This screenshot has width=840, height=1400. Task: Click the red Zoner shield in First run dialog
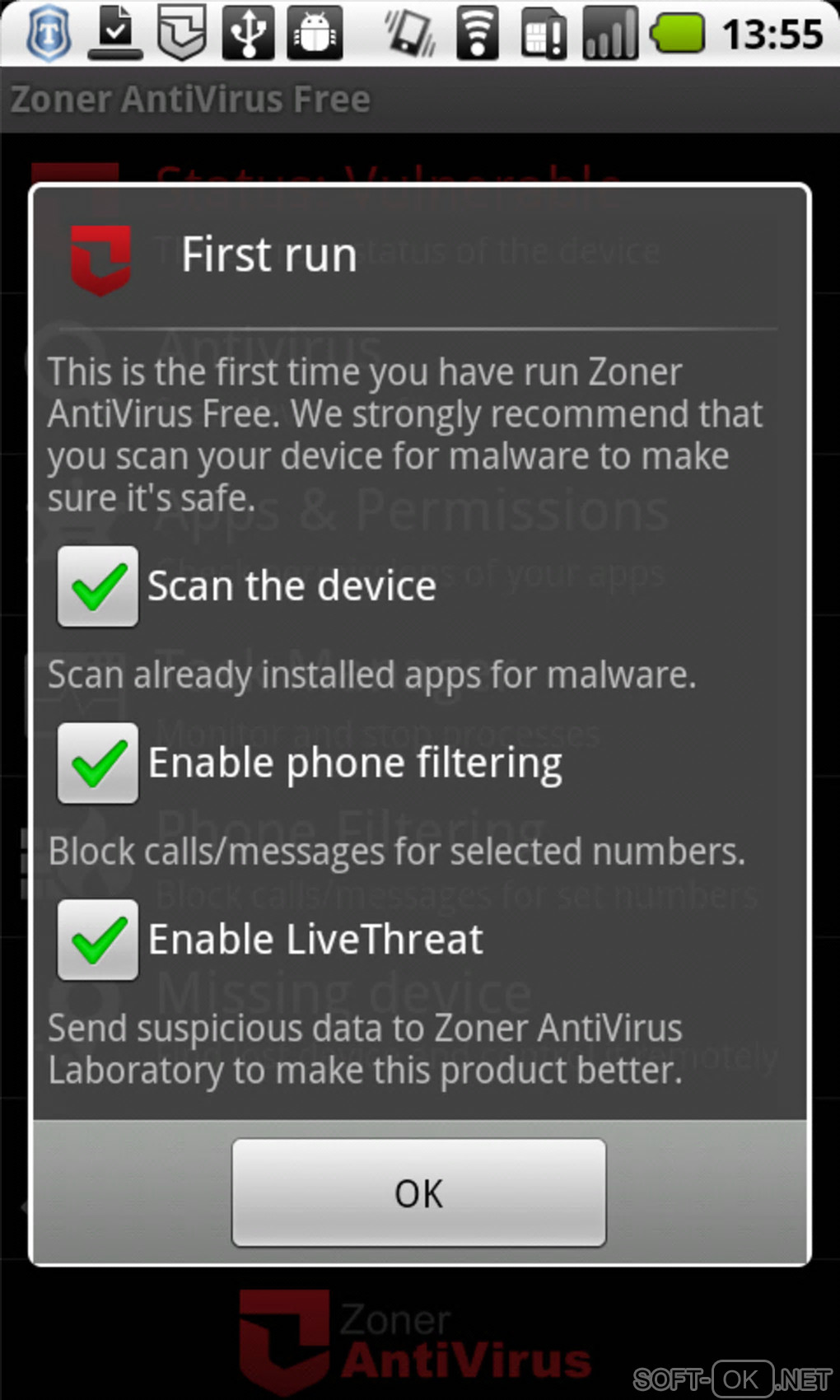(100, 259)
